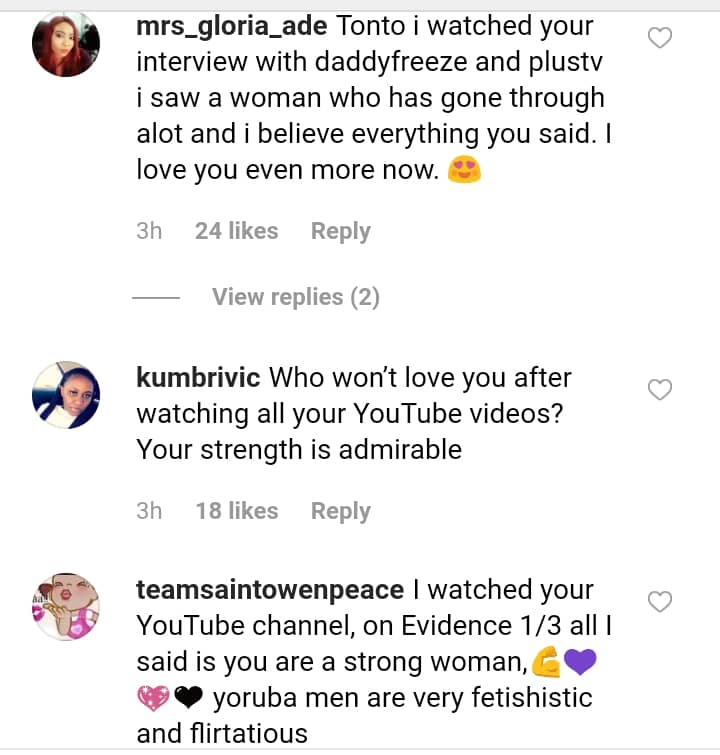This screenshot has height=755, width=720.
Task: Open kumbrivic username link
Action: point(198,378)
